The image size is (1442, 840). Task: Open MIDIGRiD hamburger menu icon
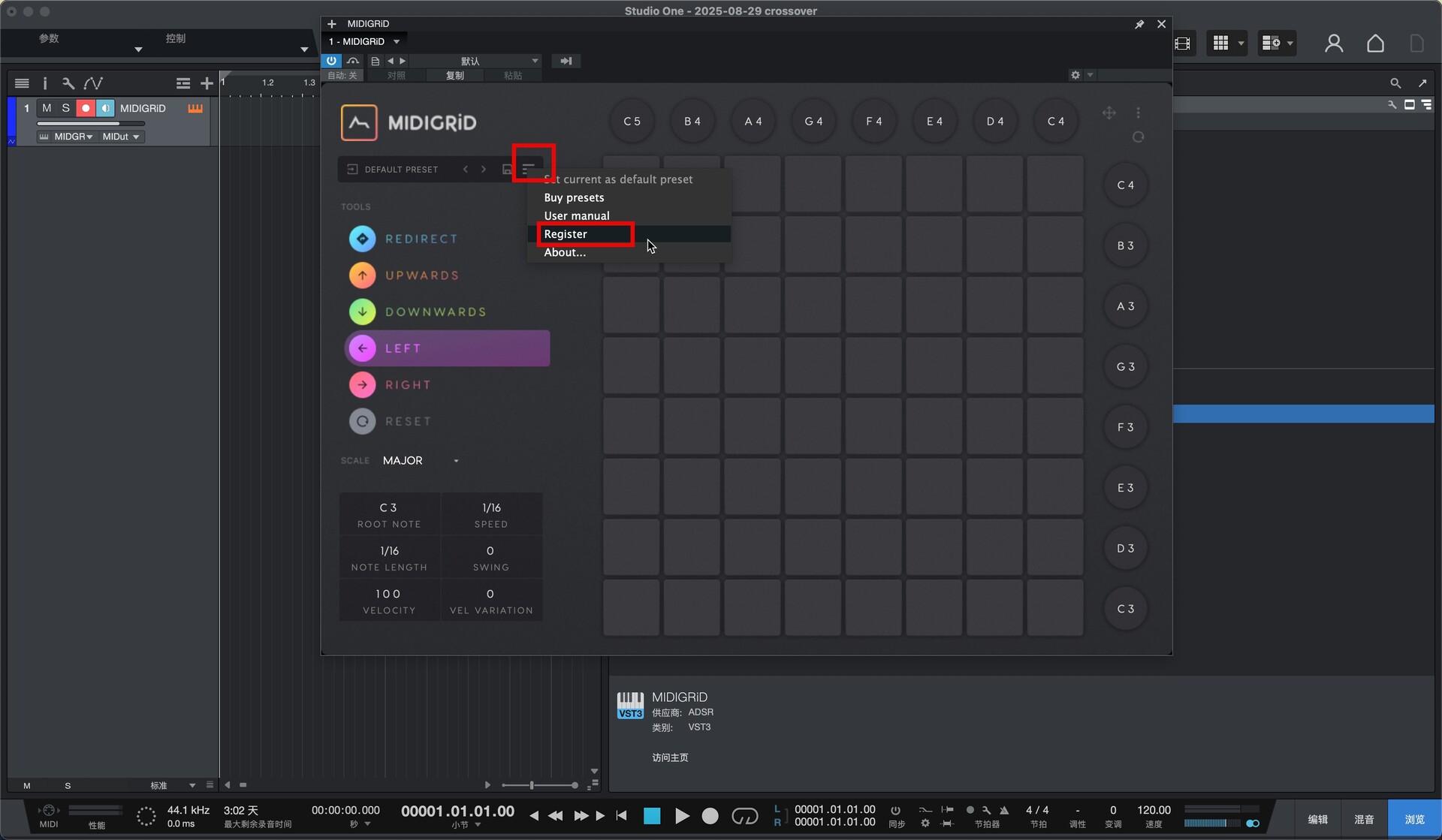click(529, 169)
